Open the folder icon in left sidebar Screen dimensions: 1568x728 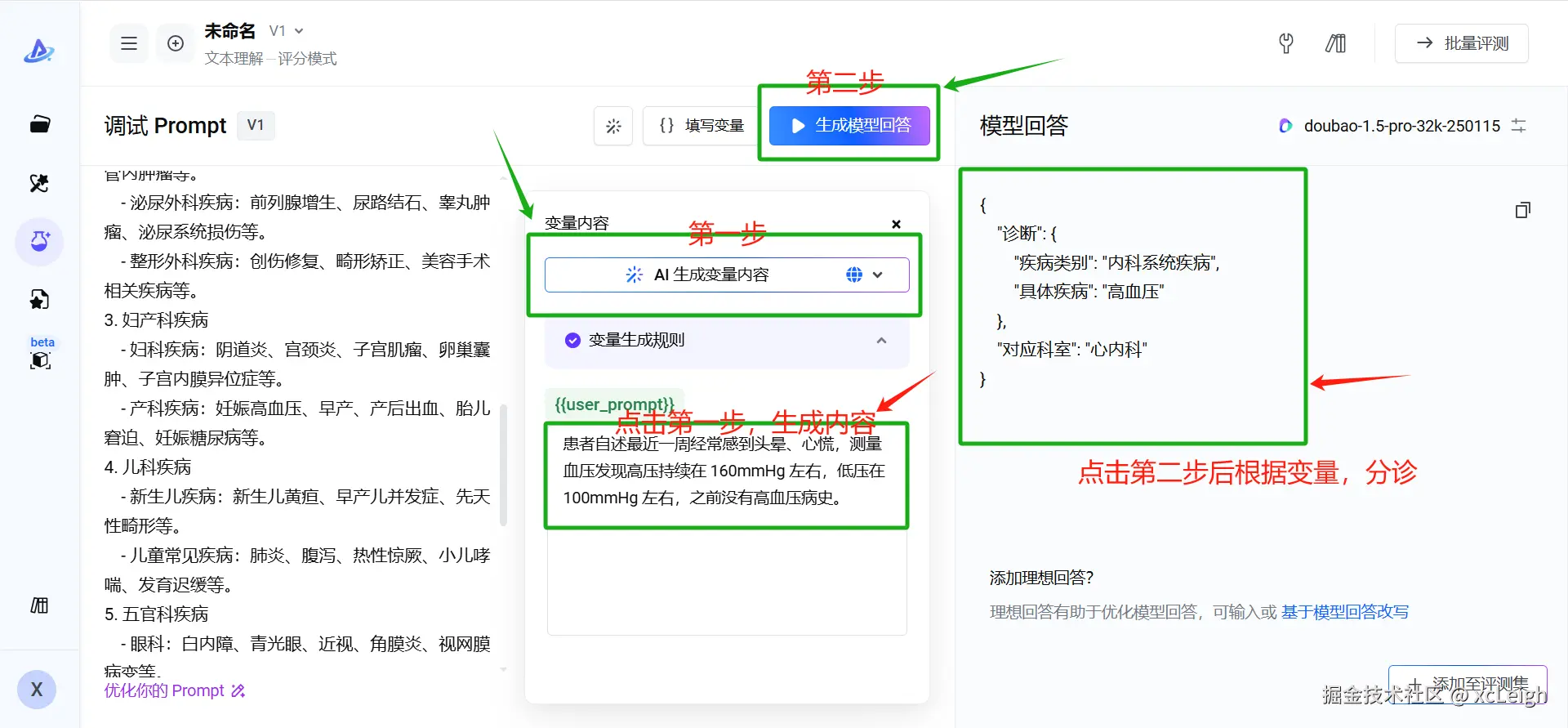coord(39,124)
